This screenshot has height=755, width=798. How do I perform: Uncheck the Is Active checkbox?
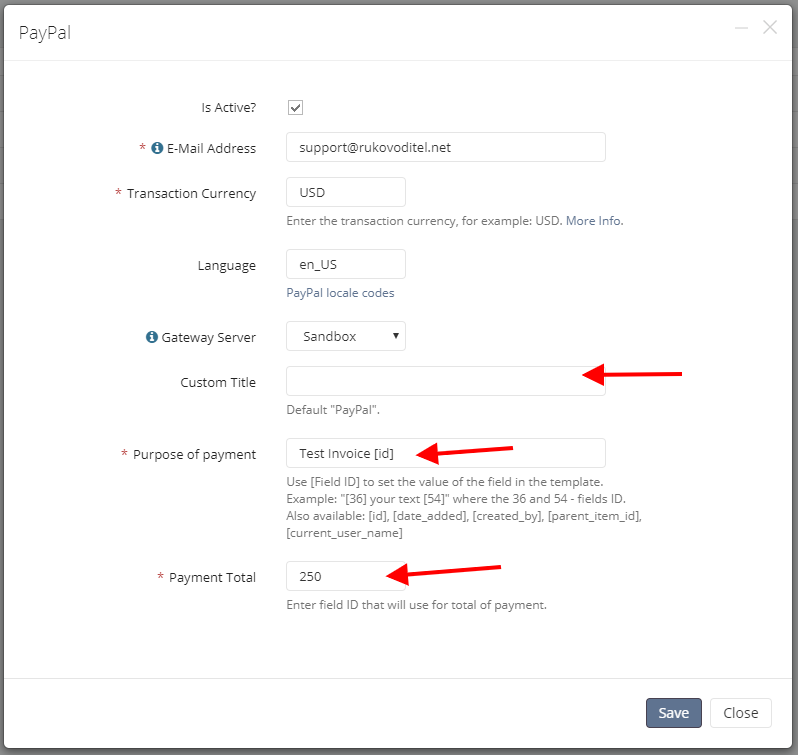coord(295,107)
